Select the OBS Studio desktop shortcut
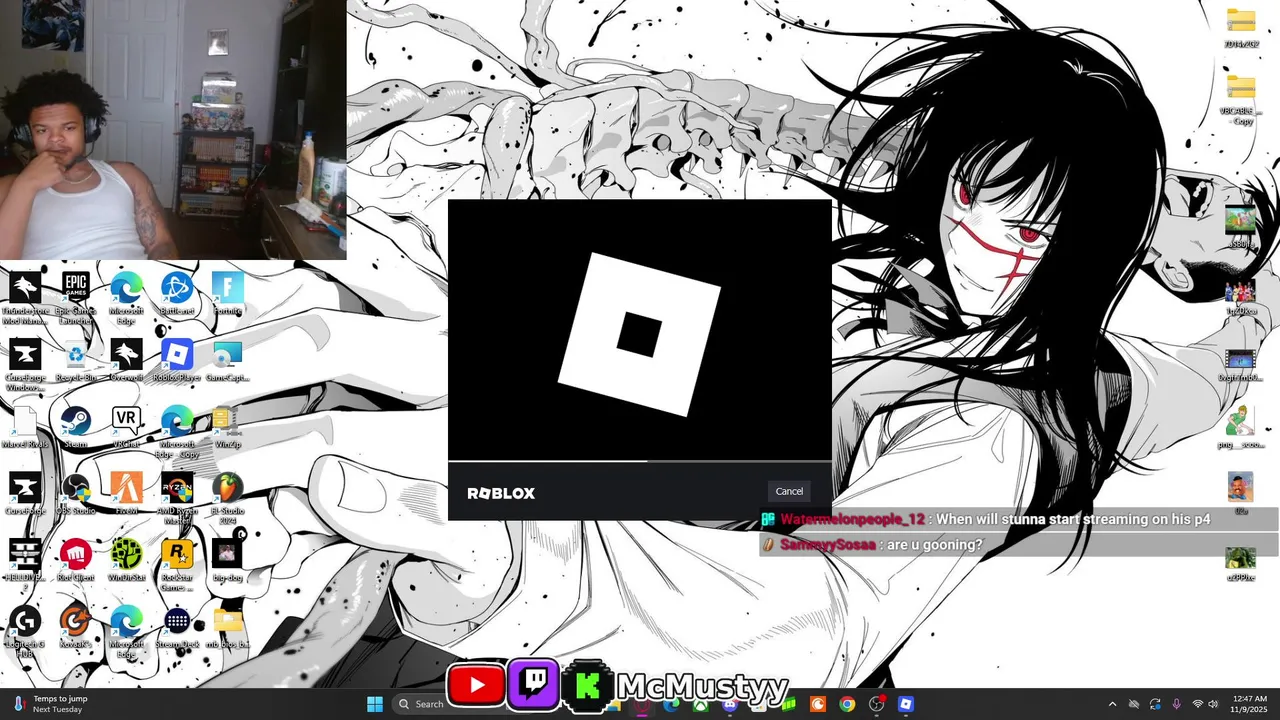1280x720 pixels. 76,494
